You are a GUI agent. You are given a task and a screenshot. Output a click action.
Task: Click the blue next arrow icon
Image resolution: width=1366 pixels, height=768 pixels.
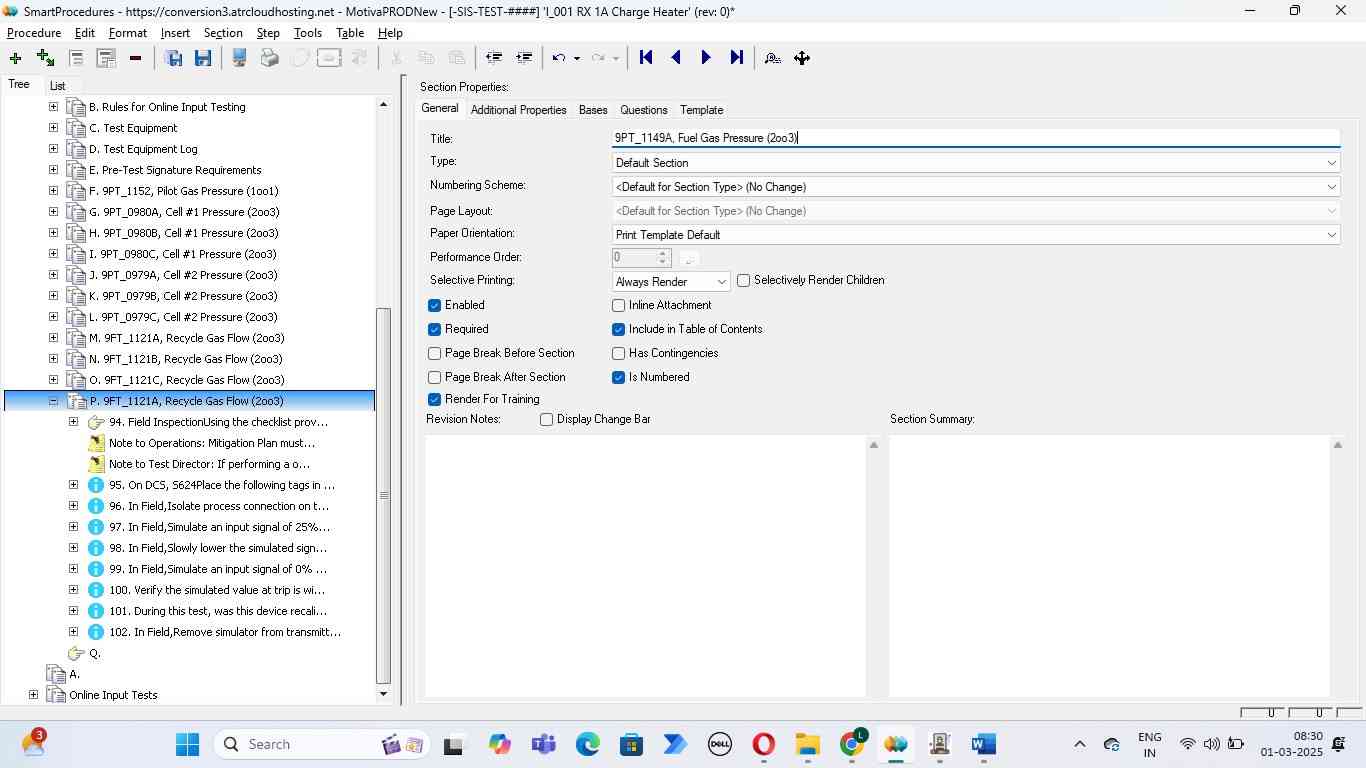706,58
